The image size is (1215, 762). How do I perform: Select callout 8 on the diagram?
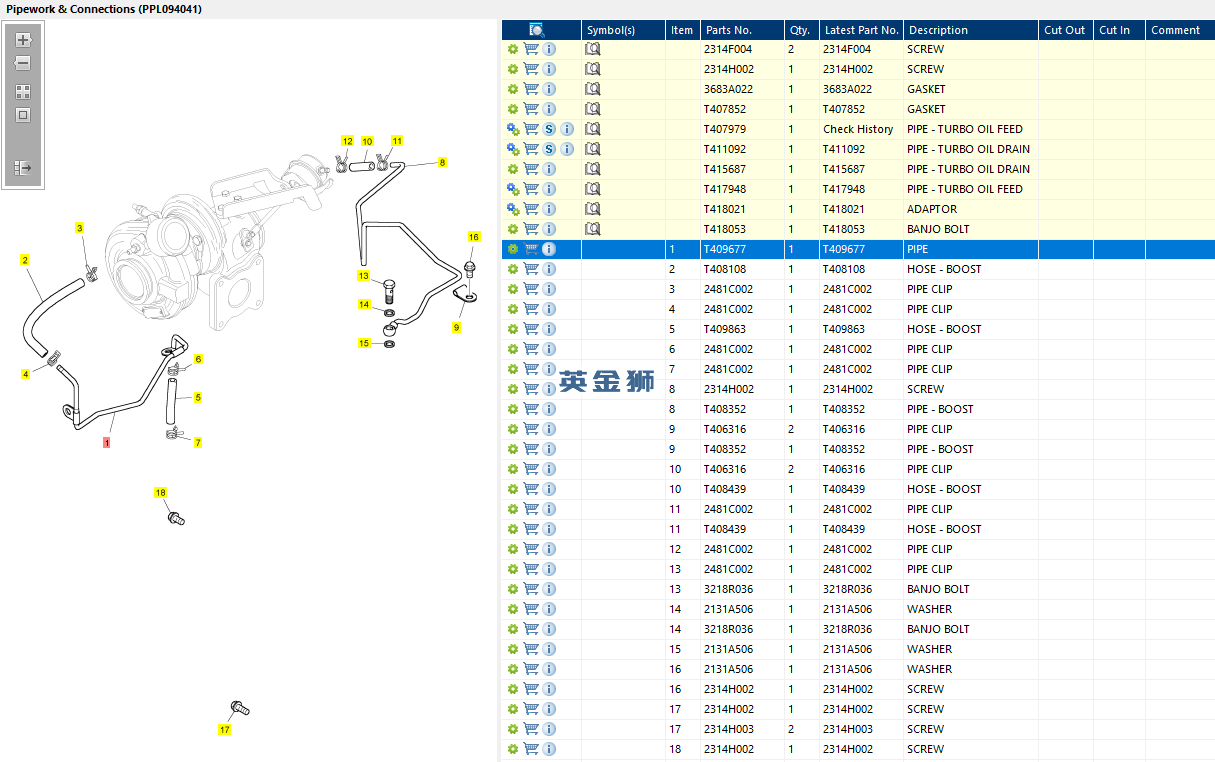point(442,162)
